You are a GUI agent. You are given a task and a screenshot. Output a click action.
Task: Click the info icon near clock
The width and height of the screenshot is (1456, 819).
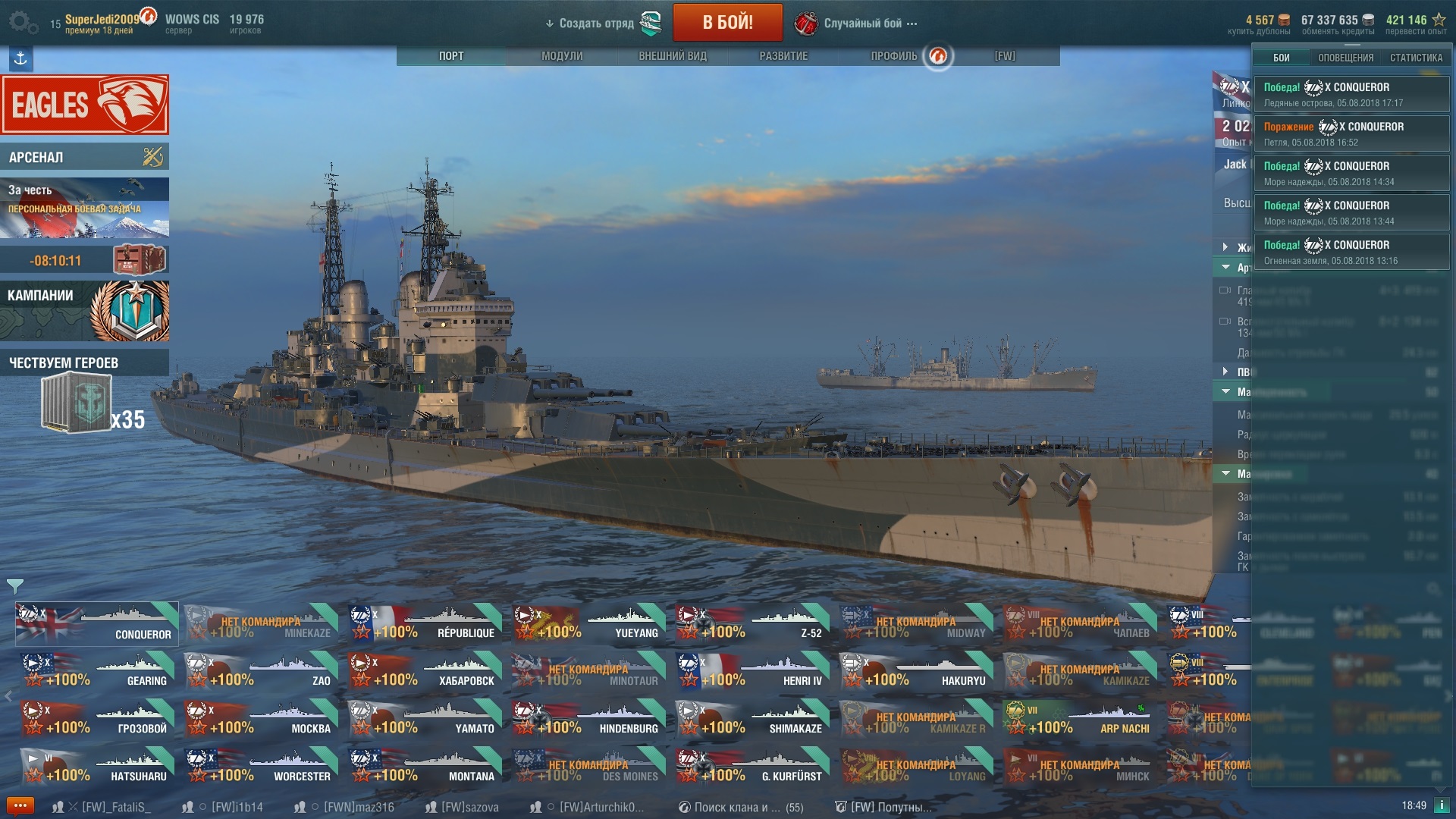[1442, 805]
